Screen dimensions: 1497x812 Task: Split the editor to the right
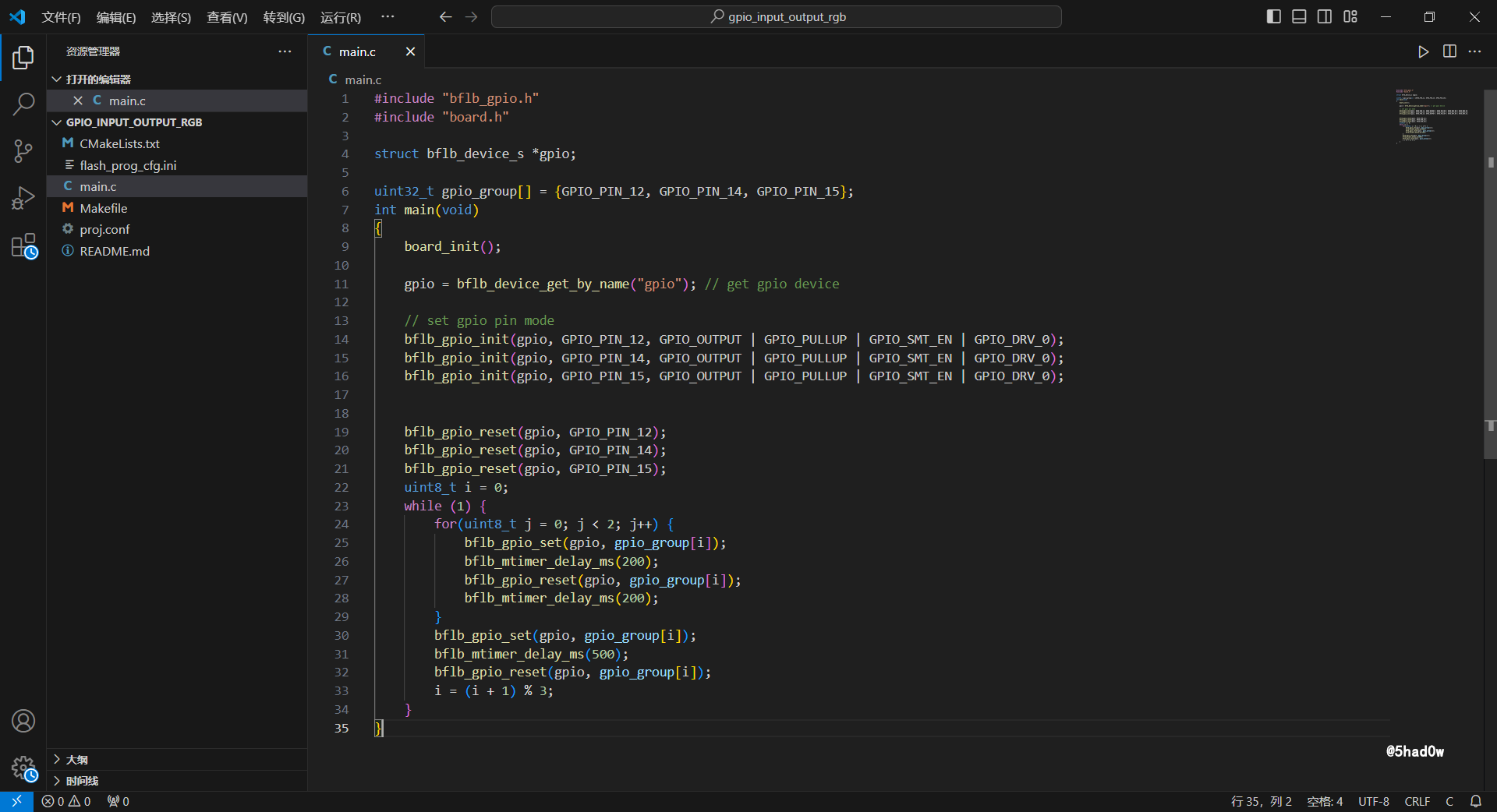click(1449, 51)
